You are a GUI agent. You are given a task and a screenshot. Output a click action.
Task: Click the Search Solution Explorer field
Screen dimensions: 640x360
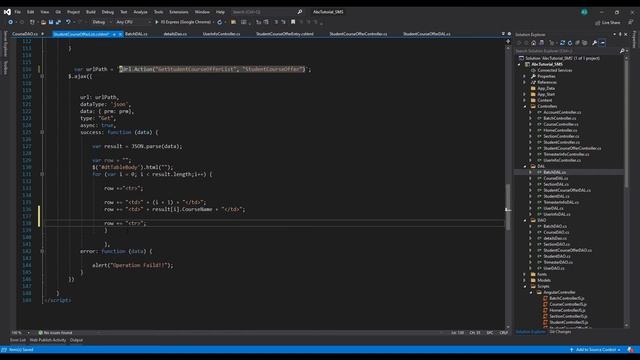tap(567, 51)
